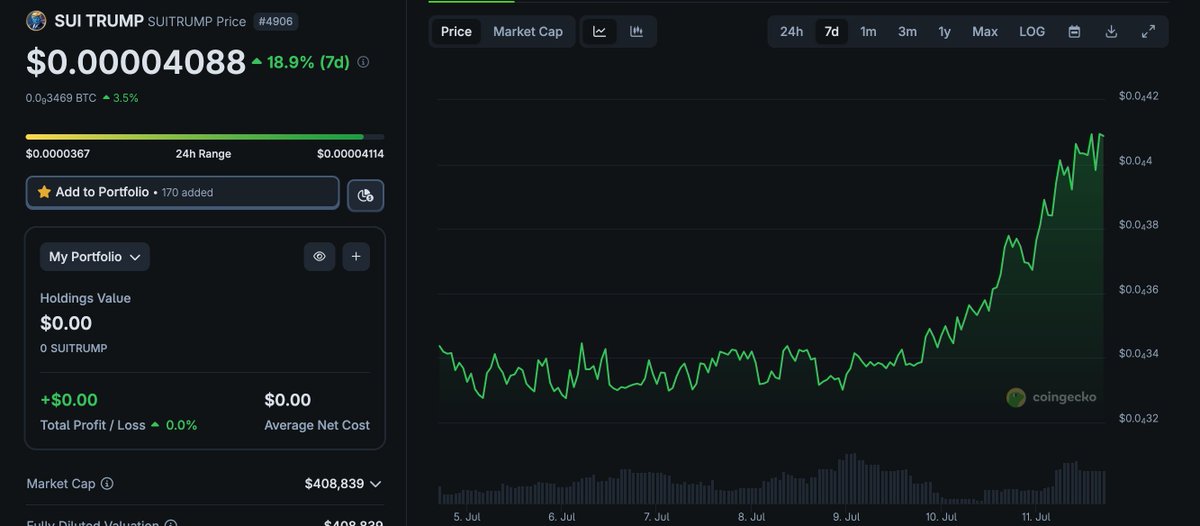This screenshot has height=526, width=1200.
Task: Toggle LOG scale on the chart
Action: click(x=1032, y=31)
